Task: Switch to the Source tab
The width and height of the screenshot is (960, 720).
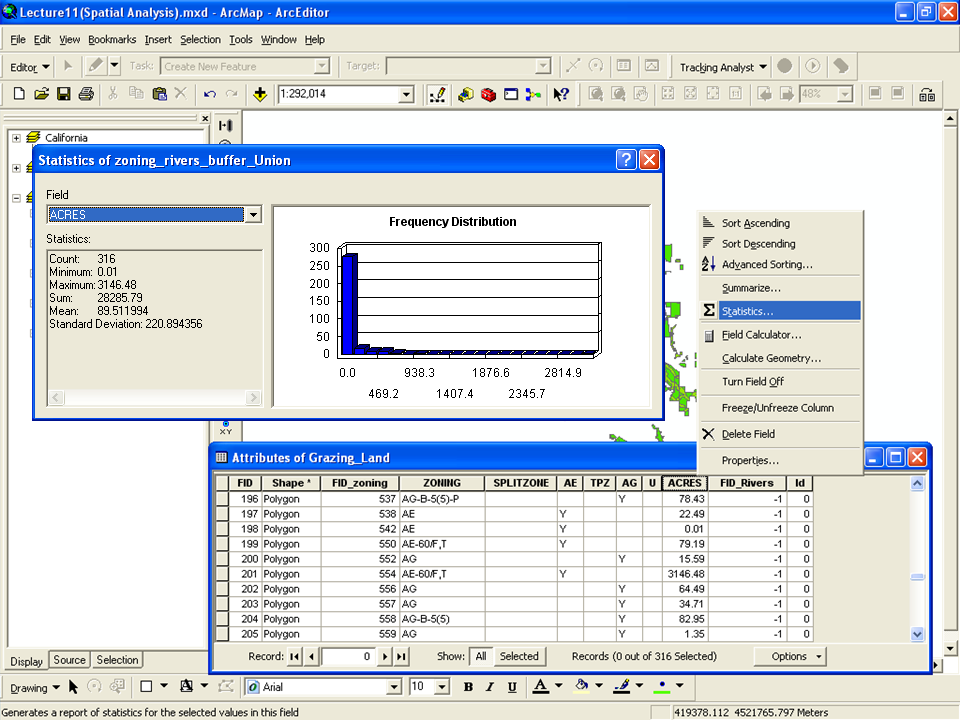Action: tap(69, 659)
